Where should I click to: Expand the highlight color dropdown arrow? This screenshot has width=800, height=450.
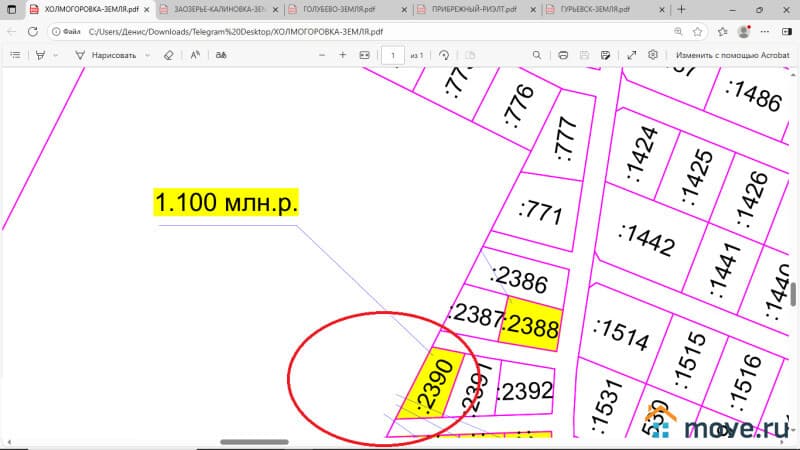click(x=55, y=55)
